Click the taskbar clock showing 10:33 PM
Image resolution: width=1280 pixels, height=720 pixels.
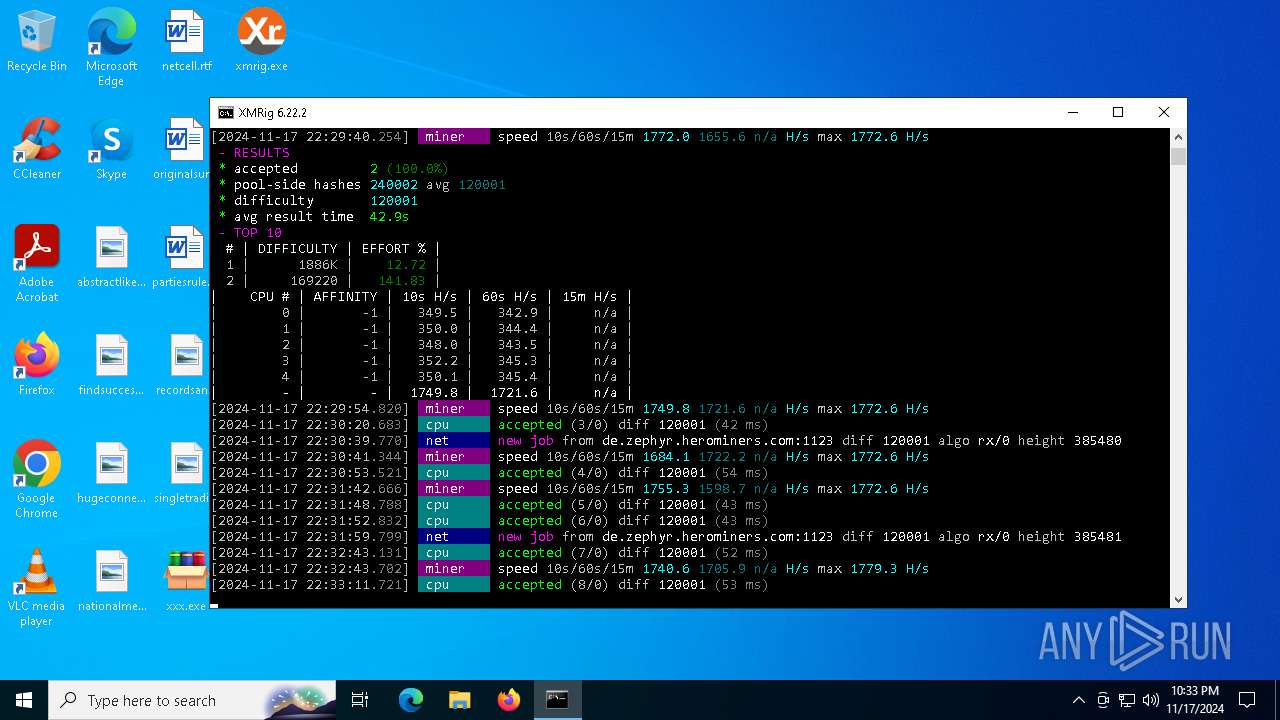tap(1194, 700)
